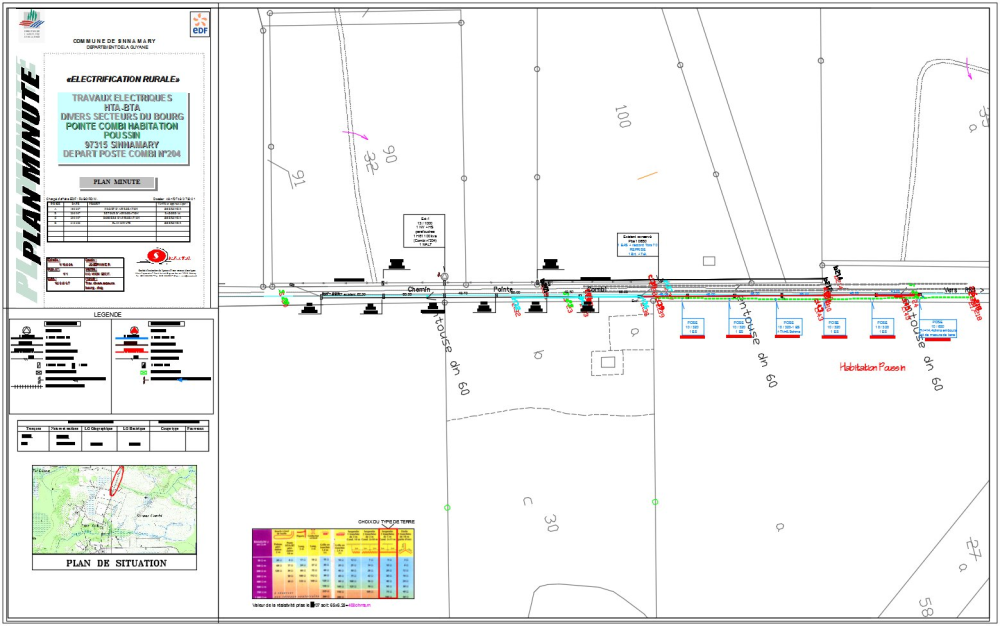Select the parcel number 100 label
This screenshot has width=1000, height=626.
(623, 116)
